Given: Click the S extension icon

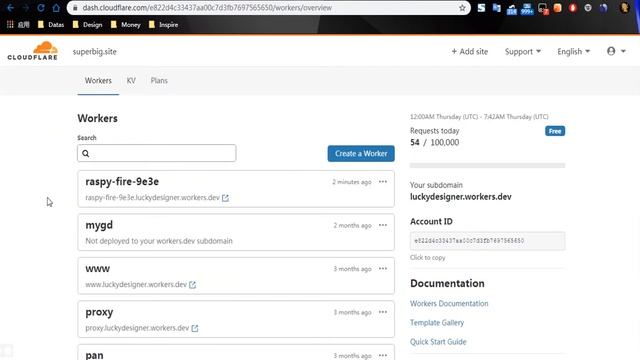Looking at the screenshot, I should 482,8.
